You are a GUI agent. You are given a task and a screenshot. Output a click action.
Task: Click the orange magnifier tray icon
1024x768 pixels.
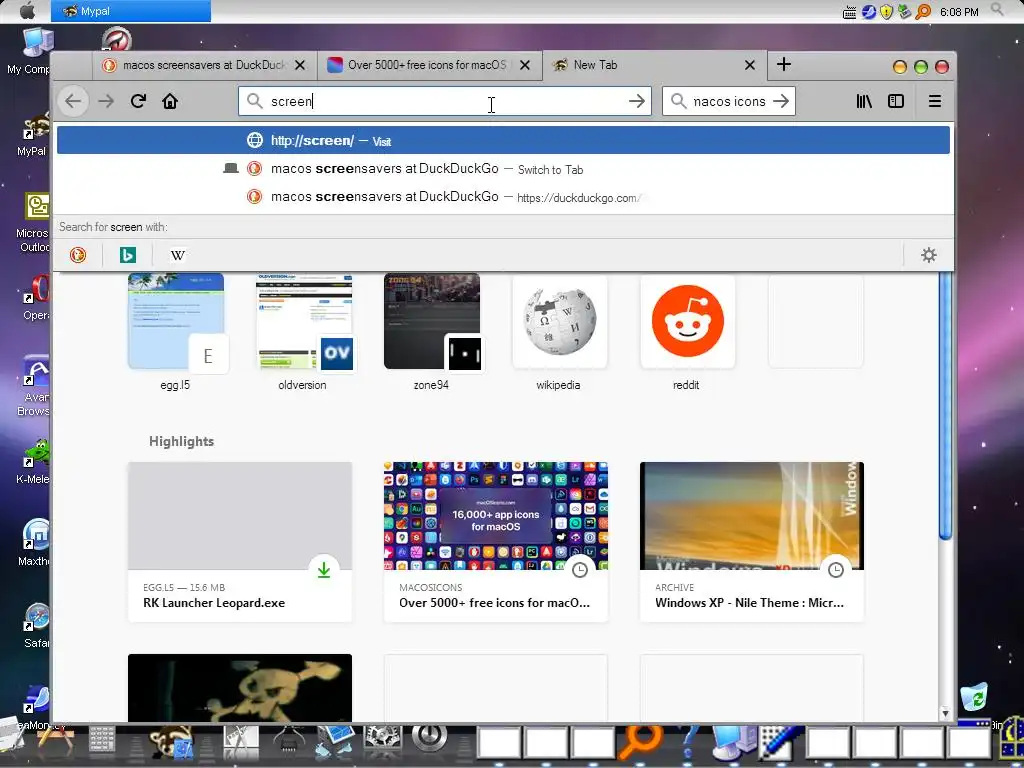pyautogui.click(x=923, y=12)
